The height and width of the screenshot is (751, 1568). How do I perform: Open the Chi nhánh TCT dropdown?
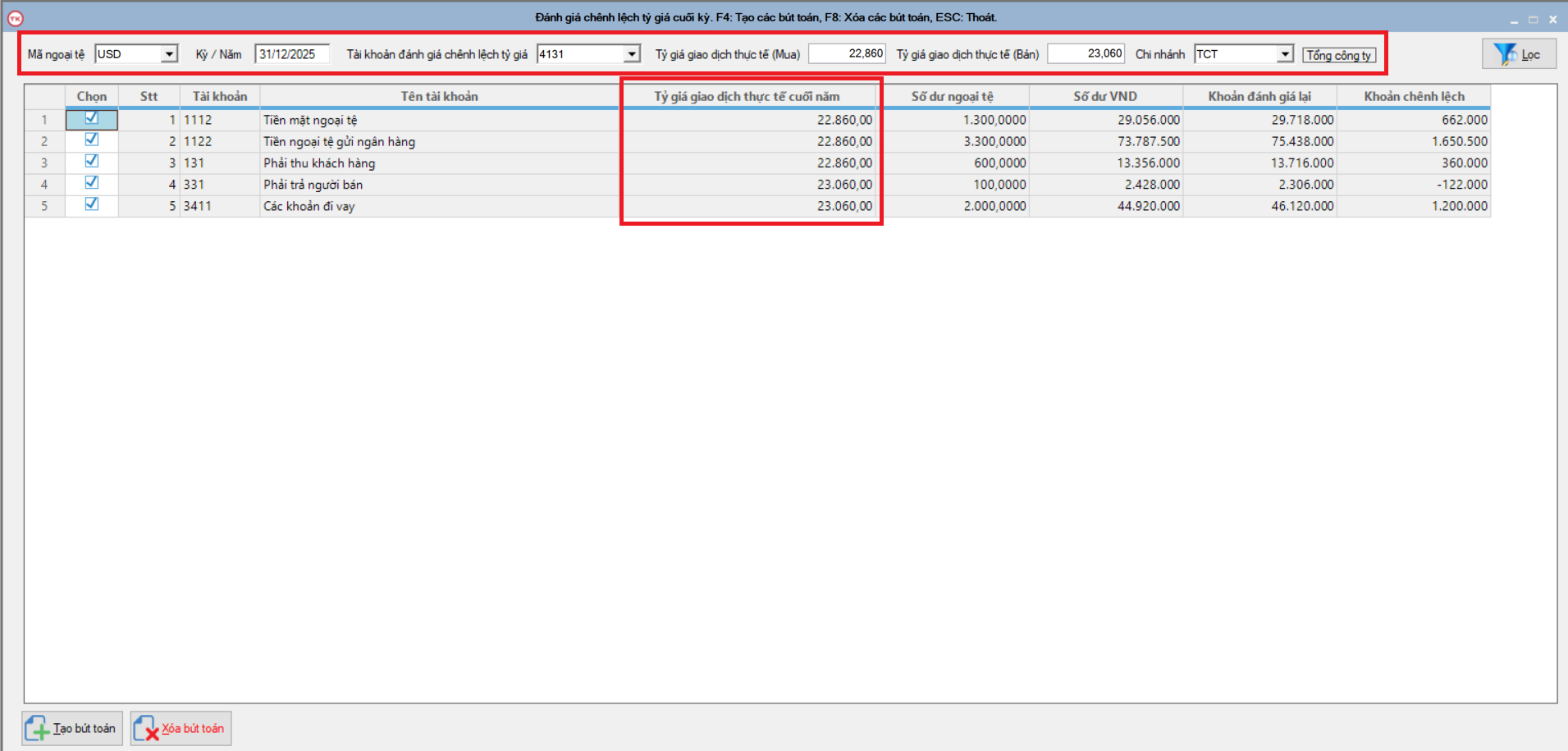point(1285,54)
